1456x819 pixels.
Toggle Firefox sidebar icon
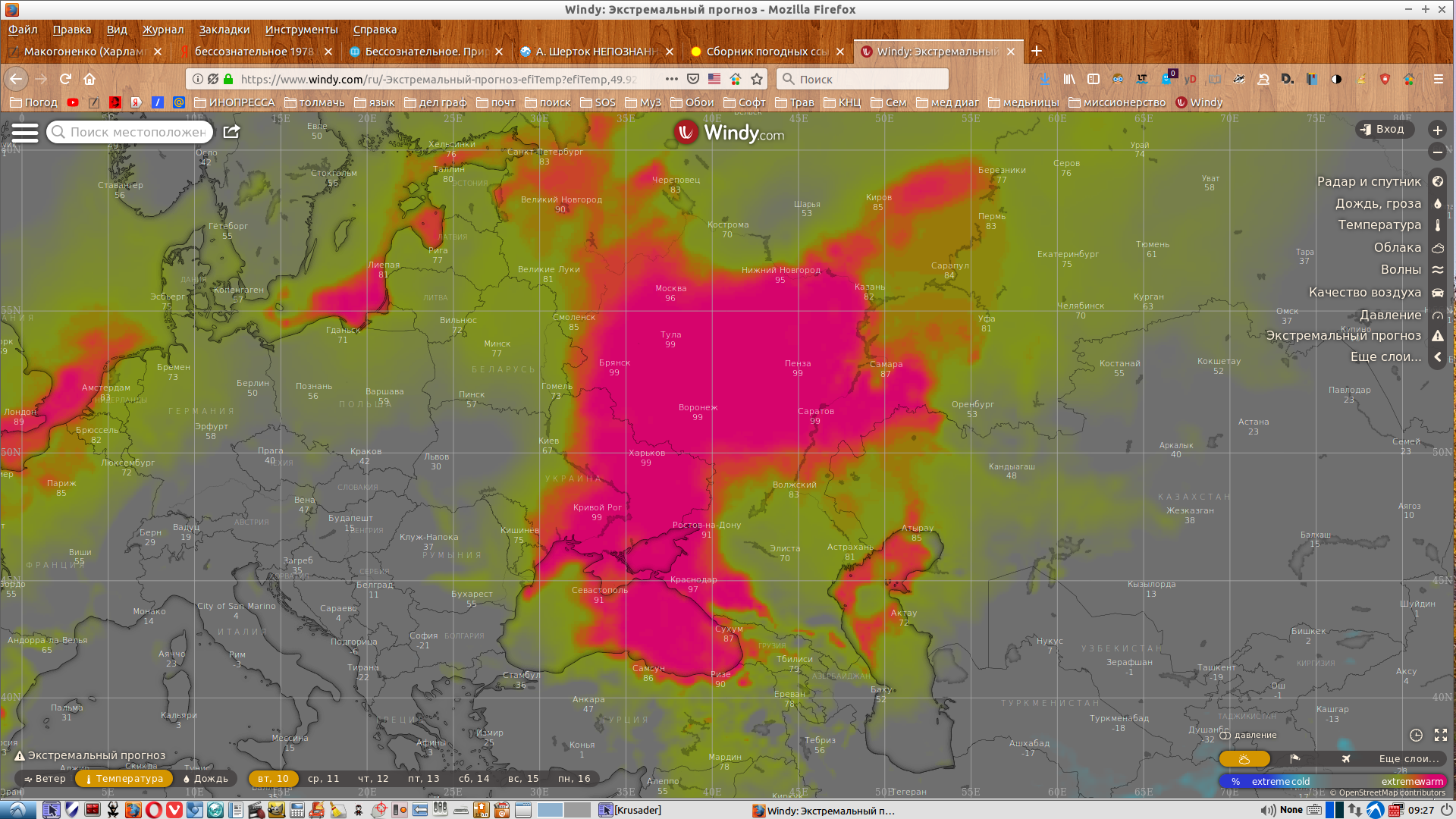(1094, 79)
